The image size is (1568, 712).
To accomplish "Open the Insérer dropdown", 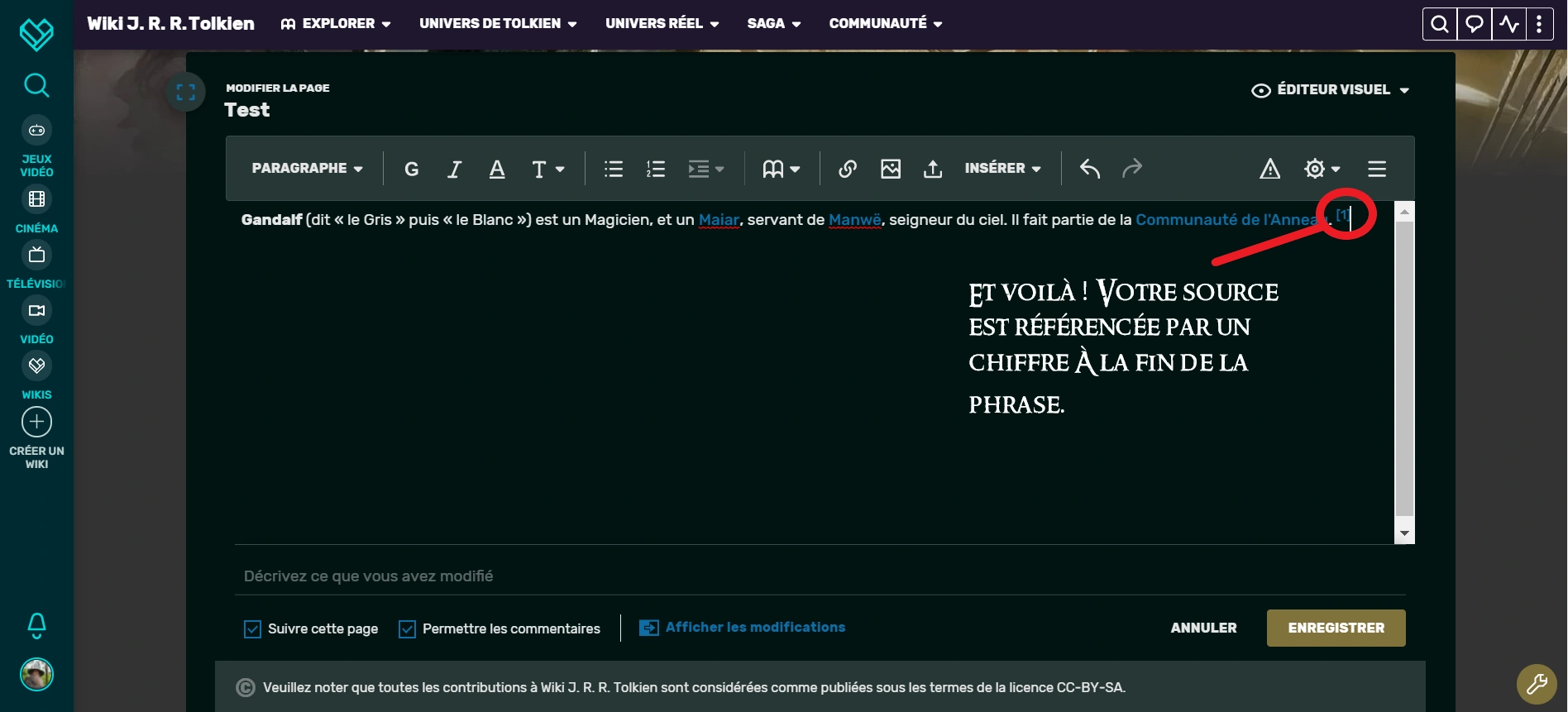I will pos(1002,169).
